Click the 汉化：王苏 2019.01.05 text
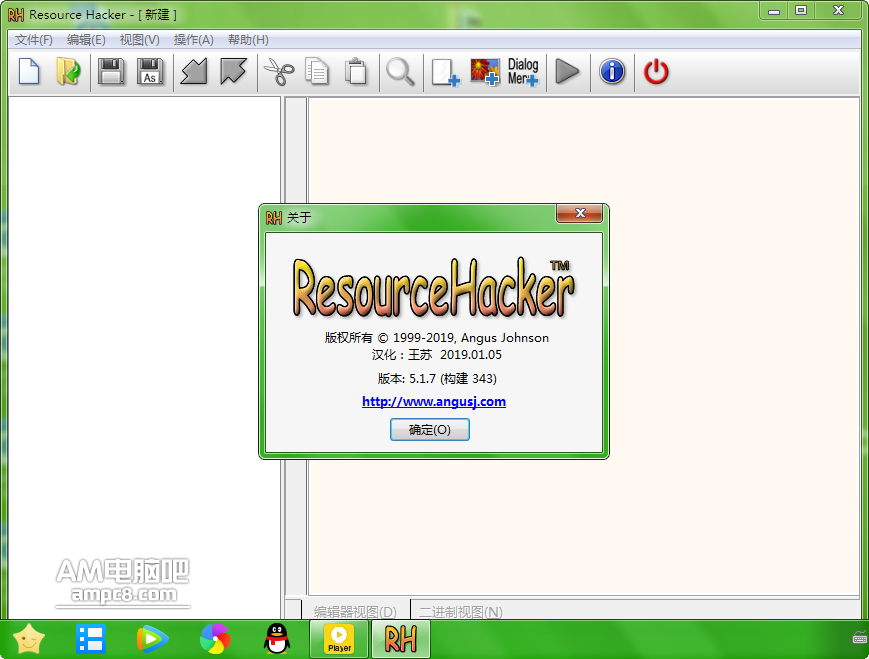Viewport: 869px width, 659px height. (437, 355)
